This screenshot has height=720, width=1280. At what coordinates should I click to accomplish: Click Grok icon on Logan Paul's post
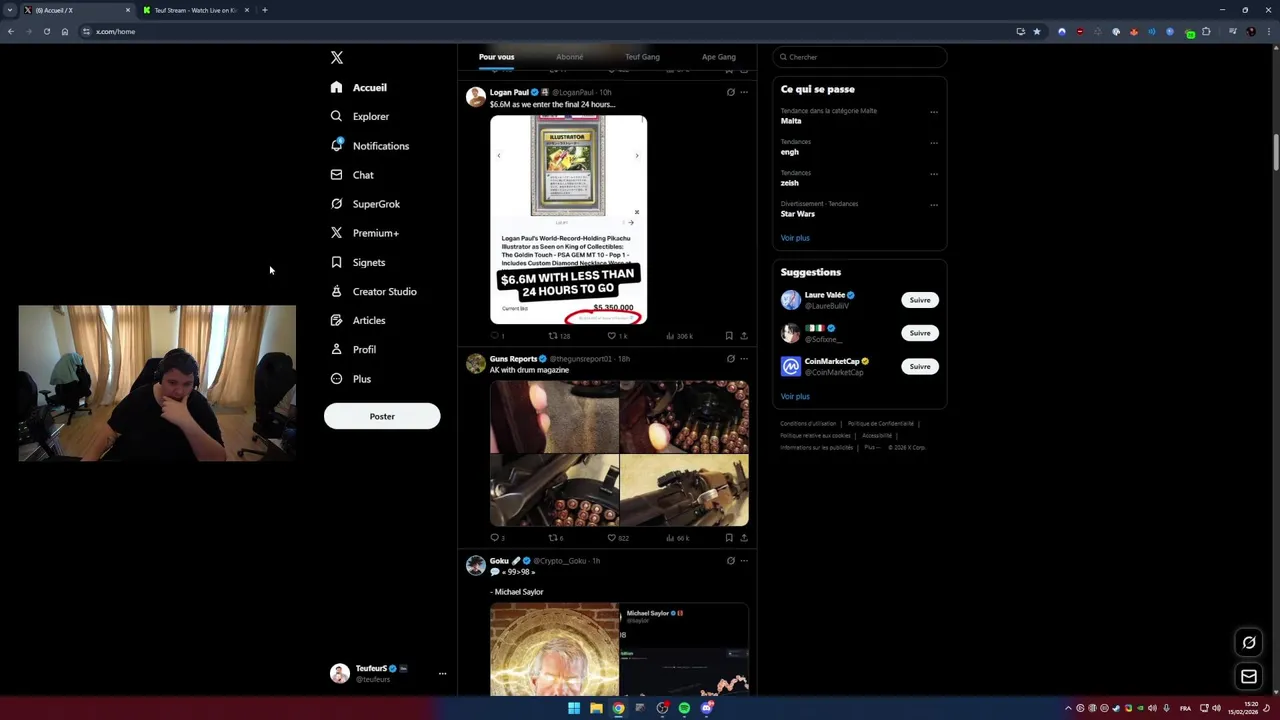(x=730, y=92)
